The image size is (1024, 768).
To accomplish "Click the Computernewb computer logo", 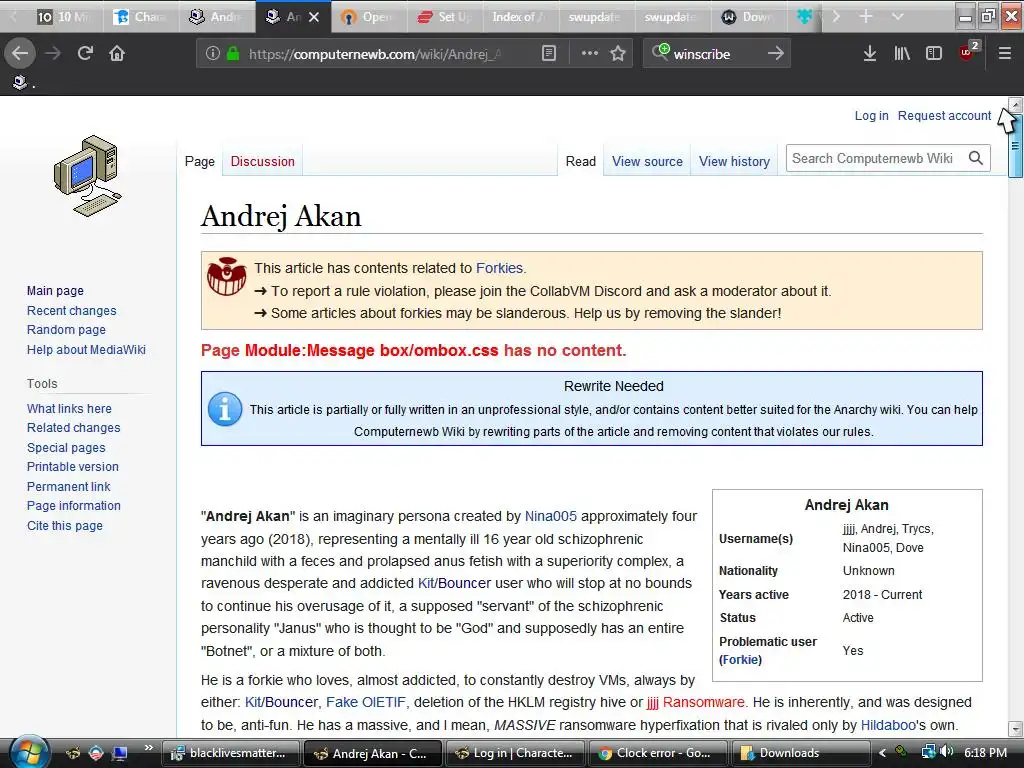I will coord(88,176).
